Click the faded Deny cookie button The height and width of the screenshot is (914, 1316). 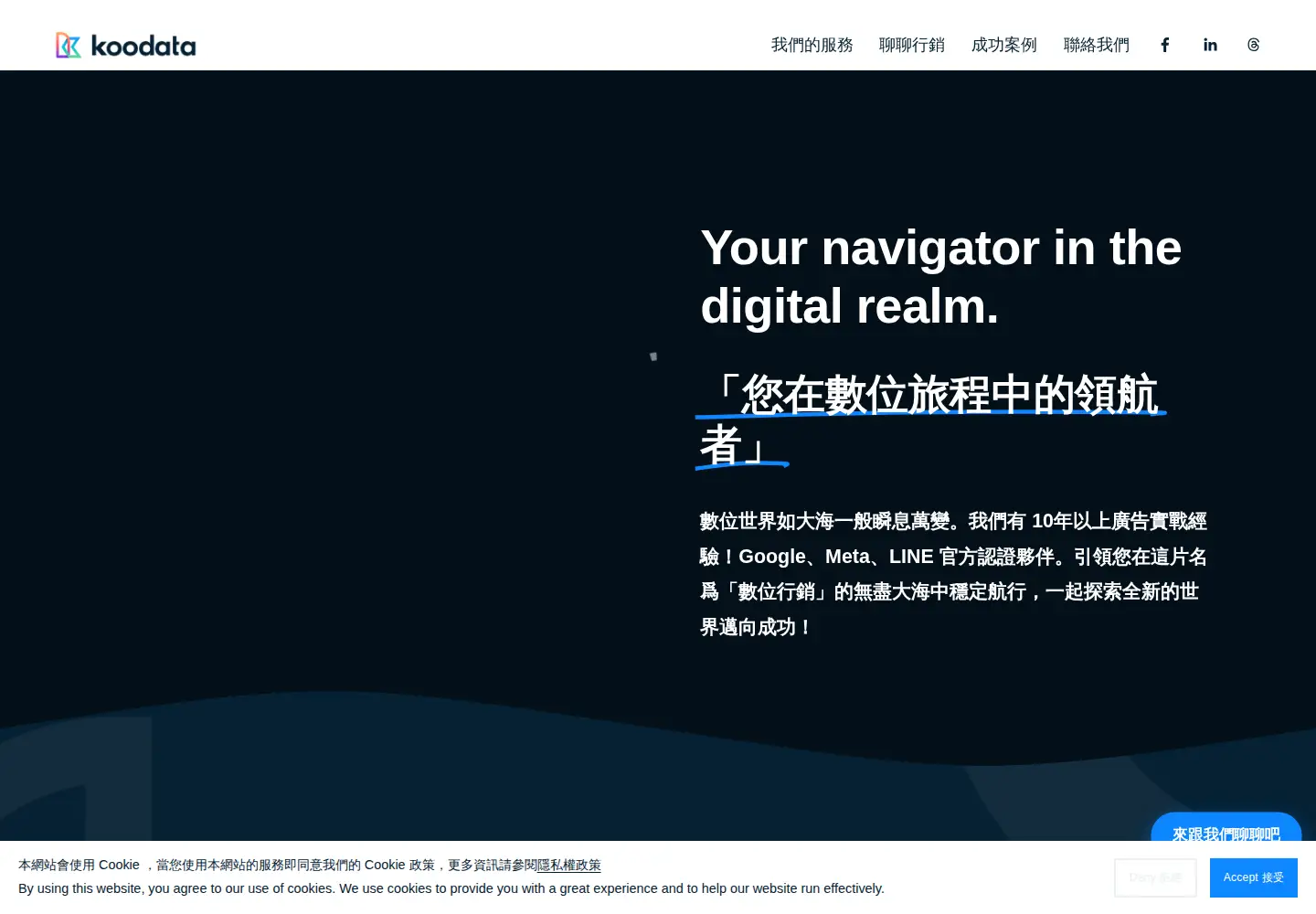1155,877
